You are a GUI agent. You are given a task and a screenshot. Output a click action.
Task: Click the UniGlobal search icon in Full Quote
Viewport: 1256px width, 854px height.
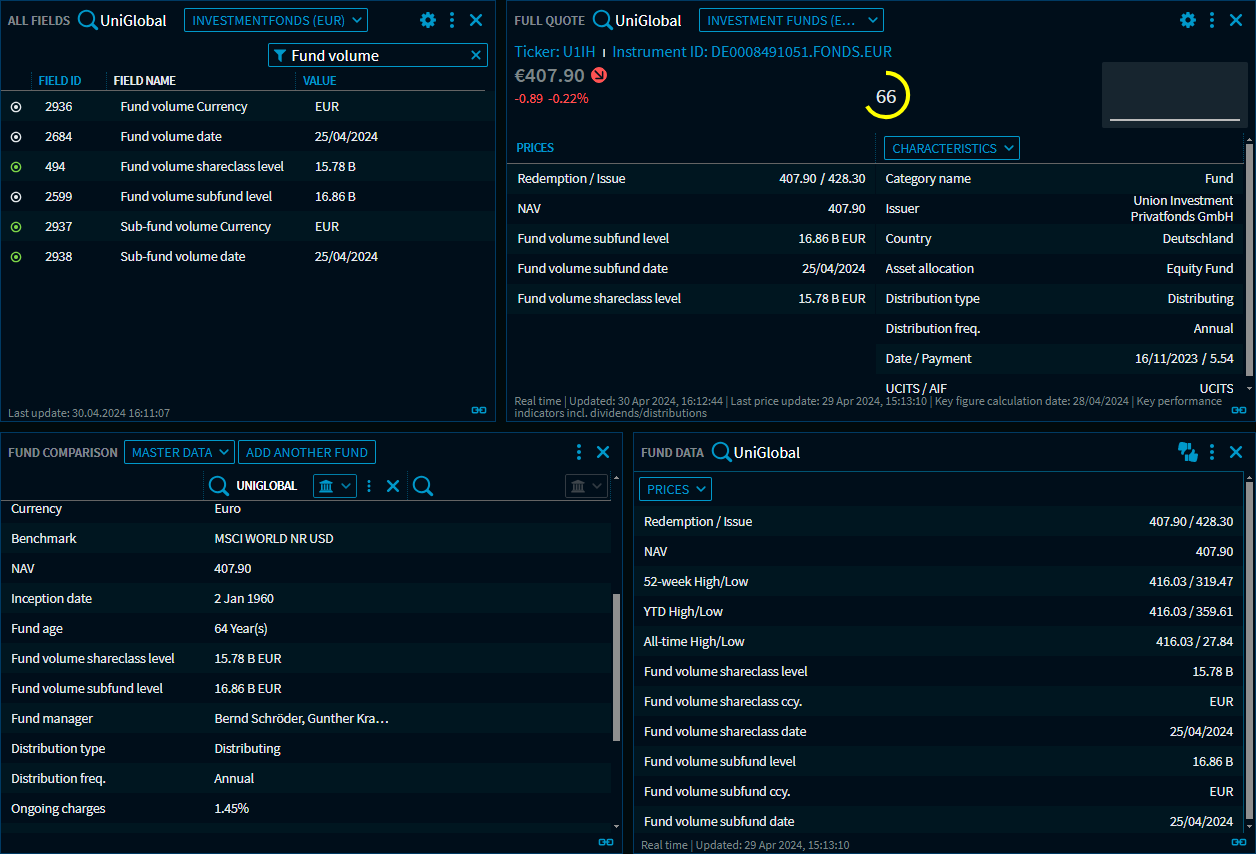coord(603,20)
